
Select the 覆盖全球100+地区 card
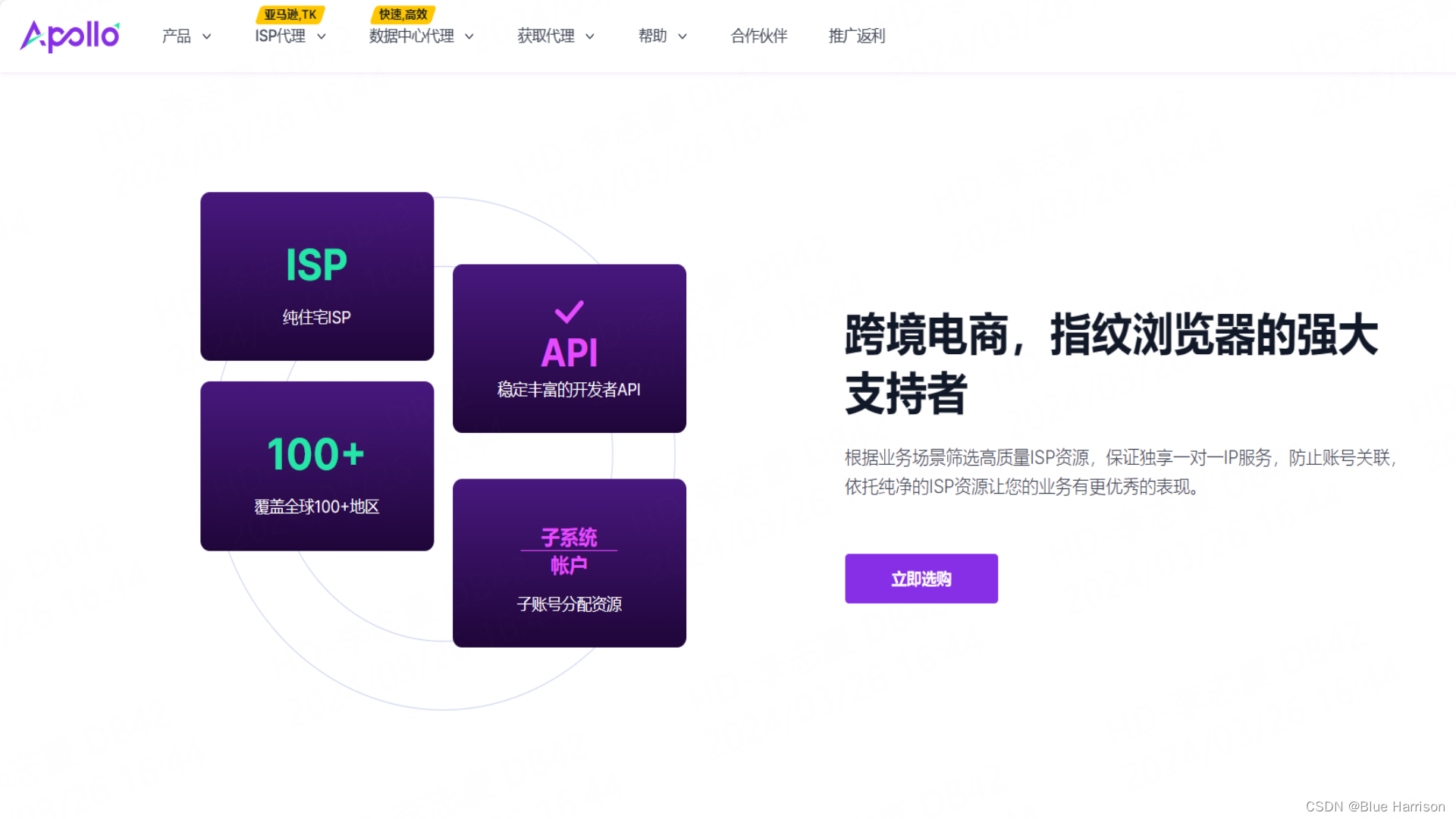[x=316, y=507]
